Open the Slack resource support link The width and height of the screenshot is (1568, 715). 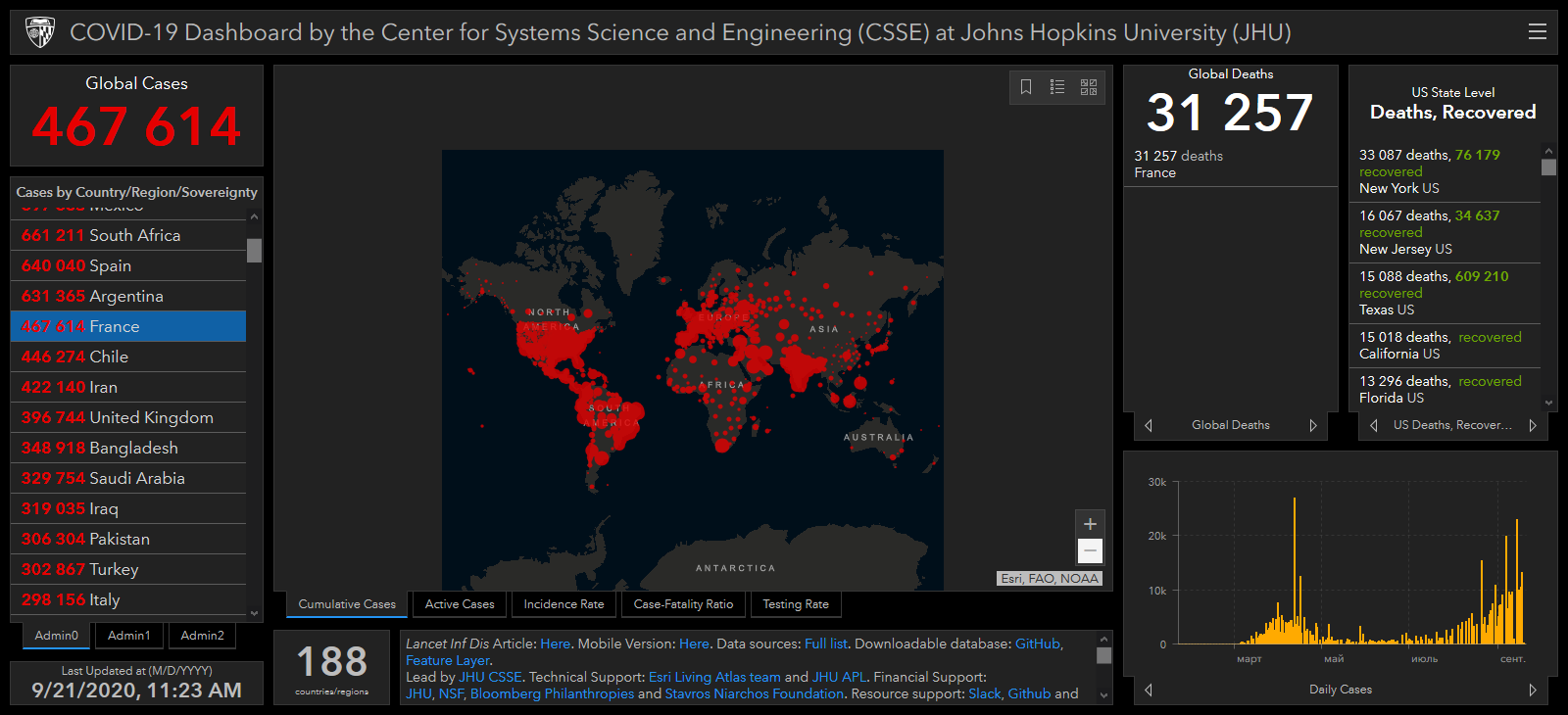[x=985, y=693]
